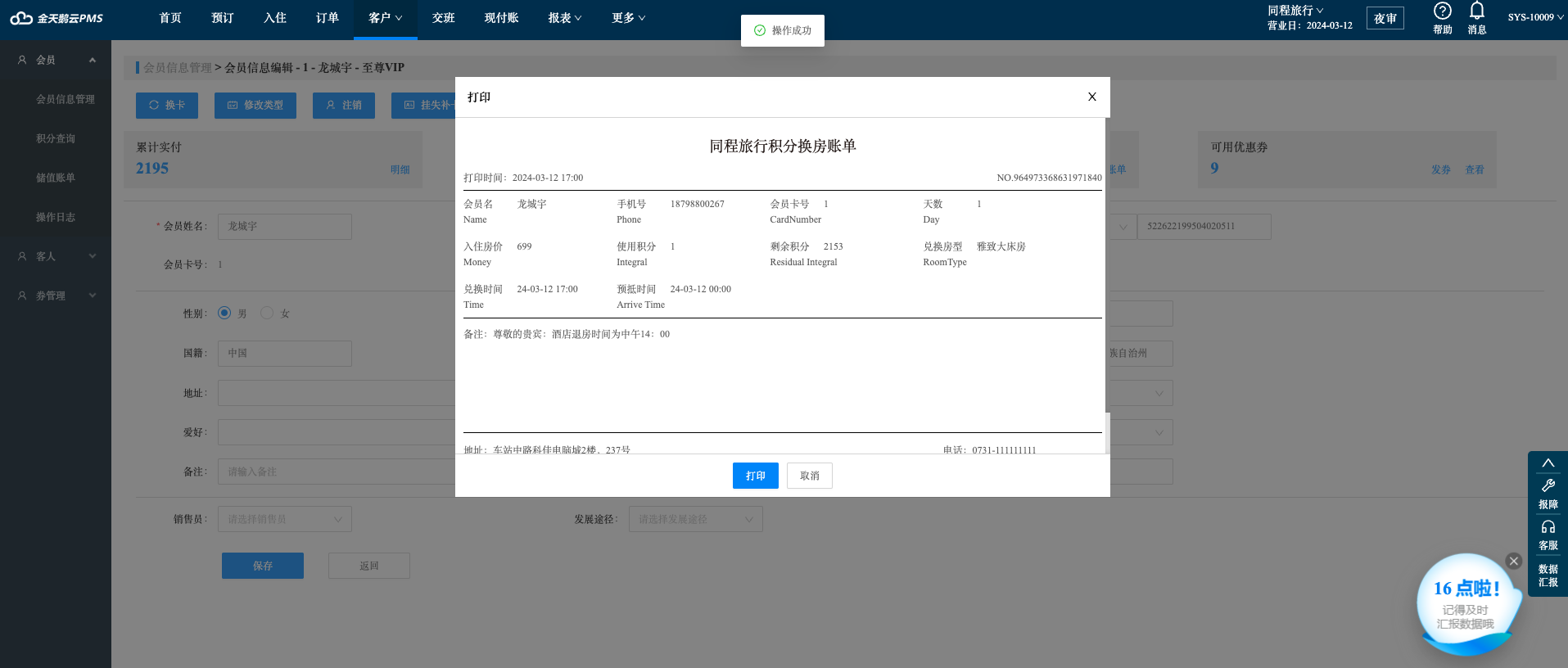
Task: Open 储值账单 in sidebar
Action: tap(56, 178)
